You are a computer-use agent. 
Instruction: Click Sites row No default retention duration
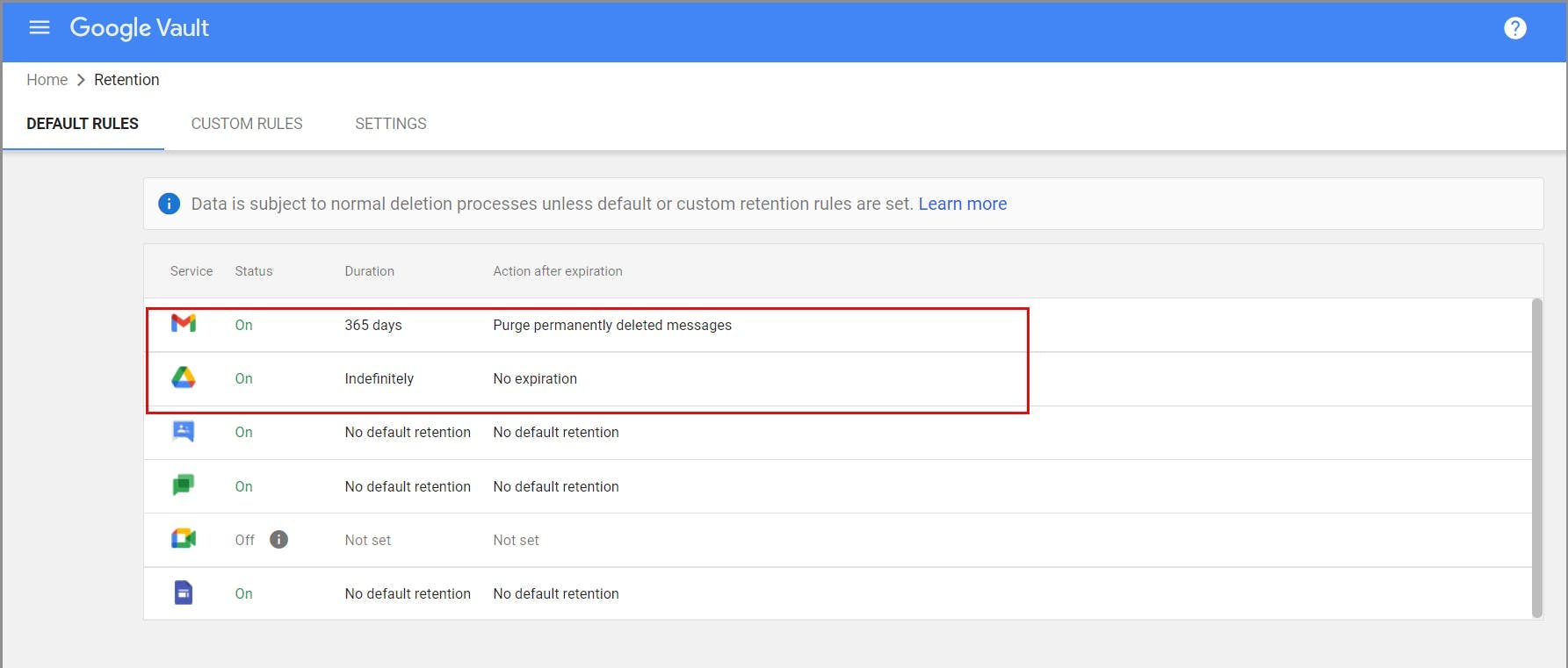coord(408,593)
